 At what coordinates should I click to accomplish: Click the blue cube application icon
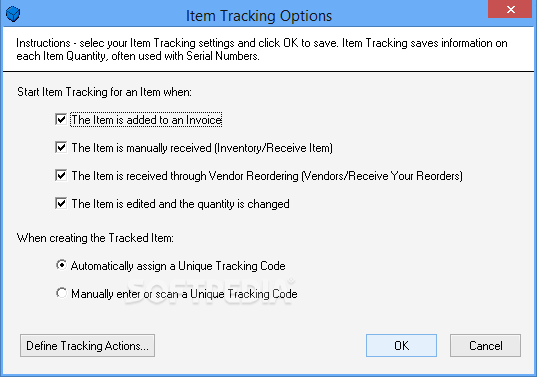[13, 14]
